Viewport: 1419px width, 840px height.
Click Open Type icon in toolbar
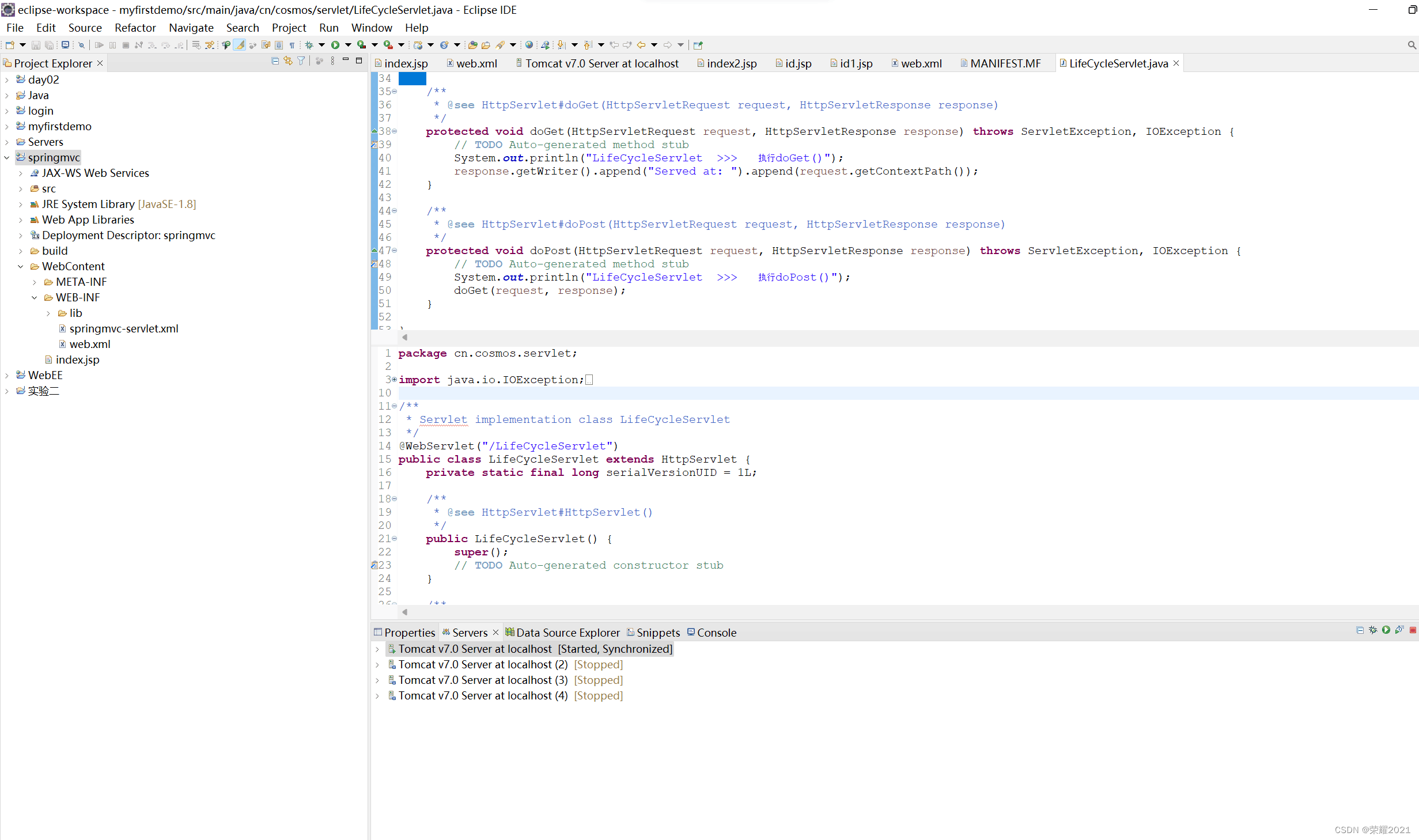tap(472, 45)
